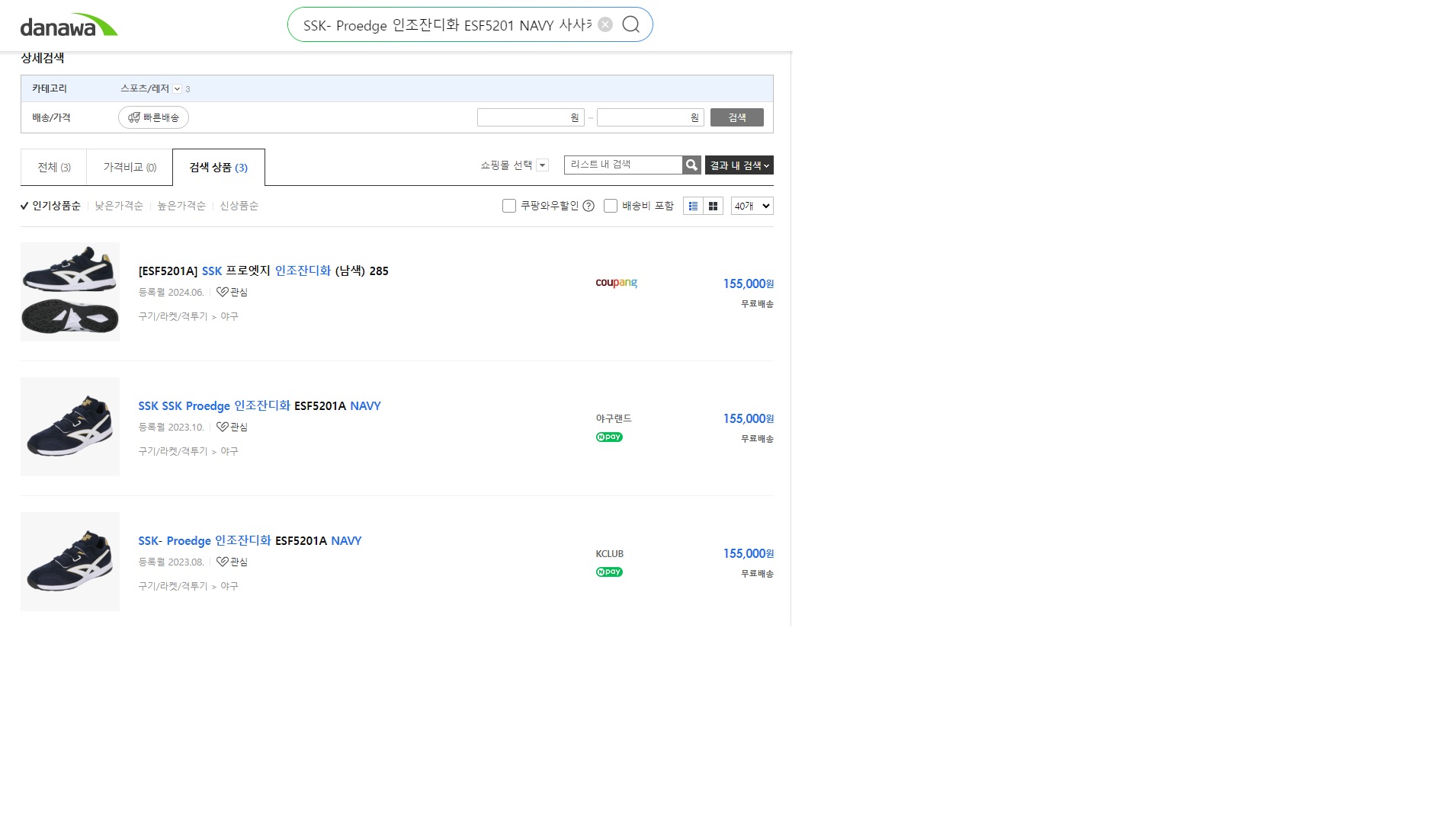
Task: Sort by 높은가격순
Action: [181, 206]
